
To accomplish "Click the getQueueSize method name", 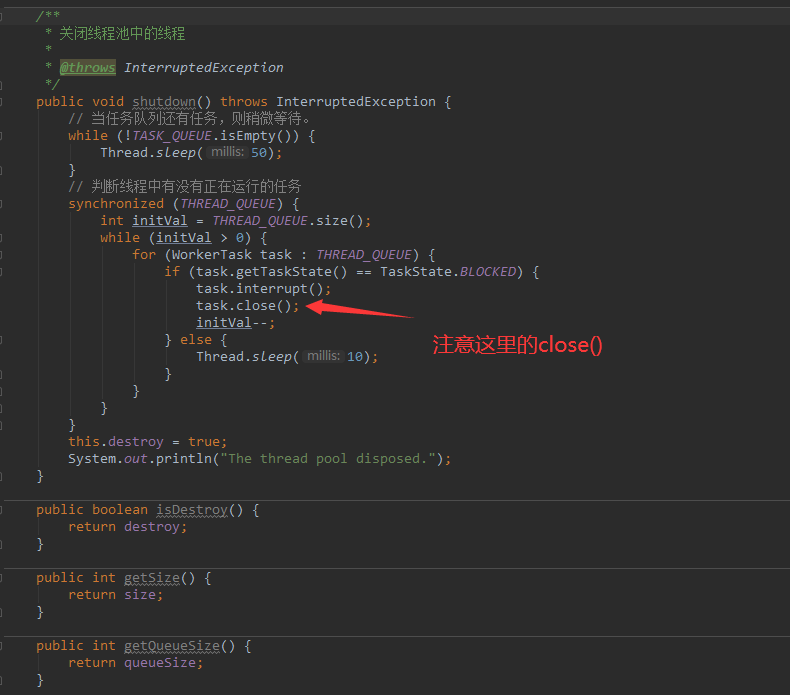I will point(172,646).
